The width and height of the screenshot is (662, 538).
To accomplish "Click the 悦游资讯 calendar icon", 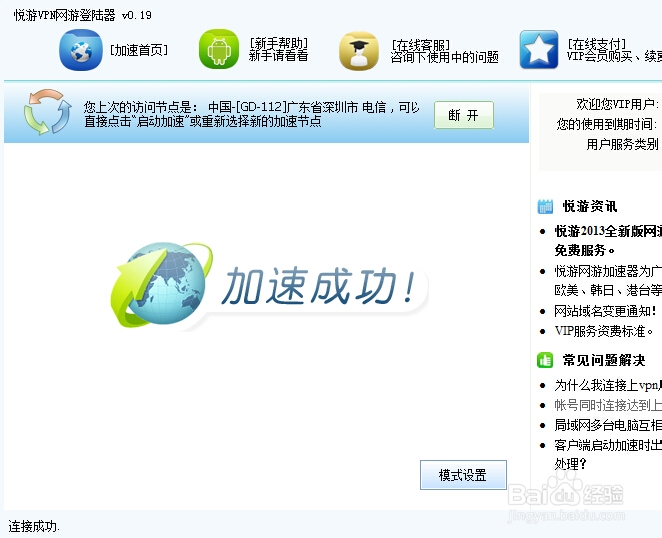I will click(545, 207).
